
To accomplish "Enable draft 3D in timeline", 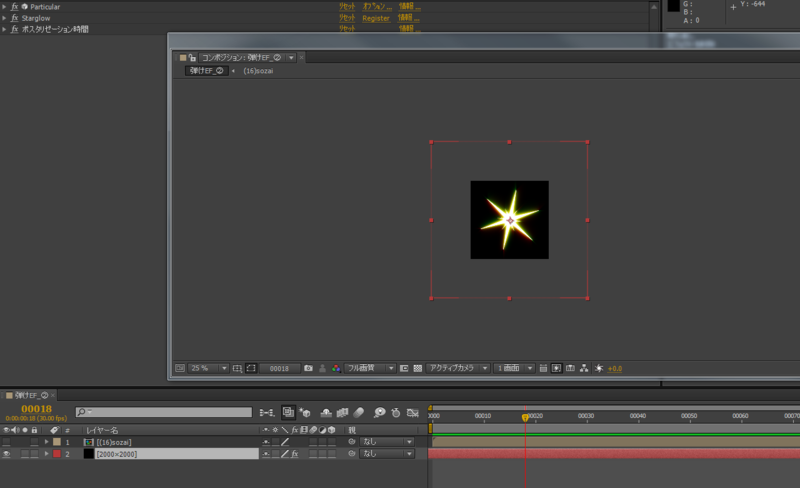I will point(305,412).
